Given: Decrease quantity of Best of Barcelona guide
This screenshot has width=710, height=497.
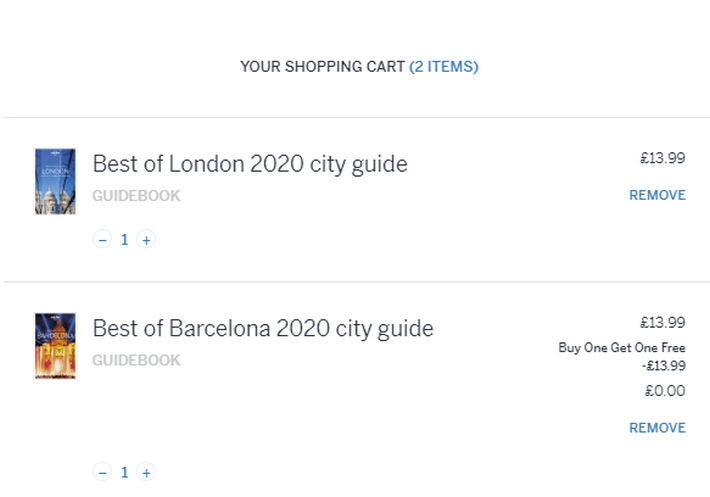Looking at the screenshot, I should pos(102,472).
